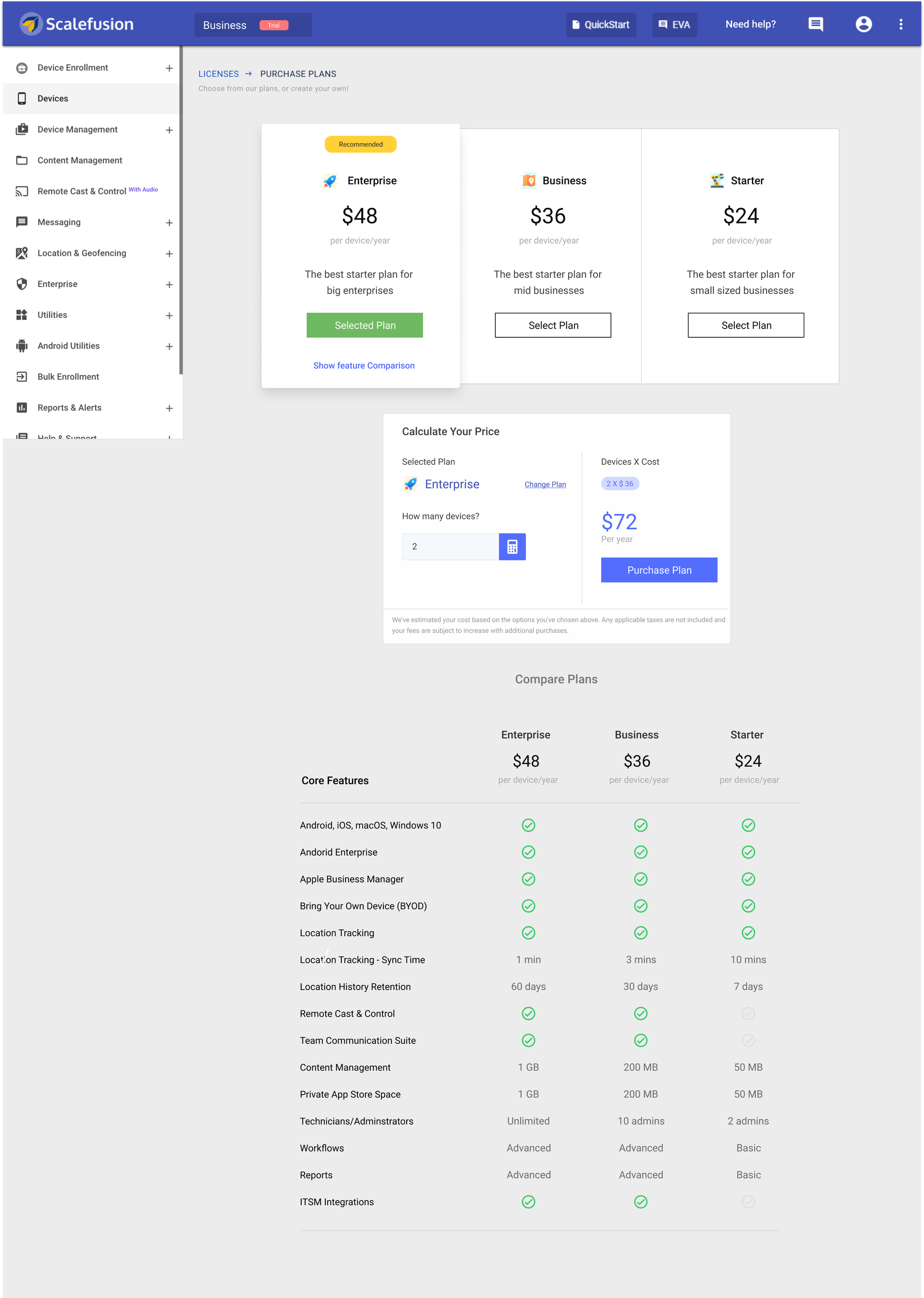Click the Scalefusion logo

tap(77, 24)
